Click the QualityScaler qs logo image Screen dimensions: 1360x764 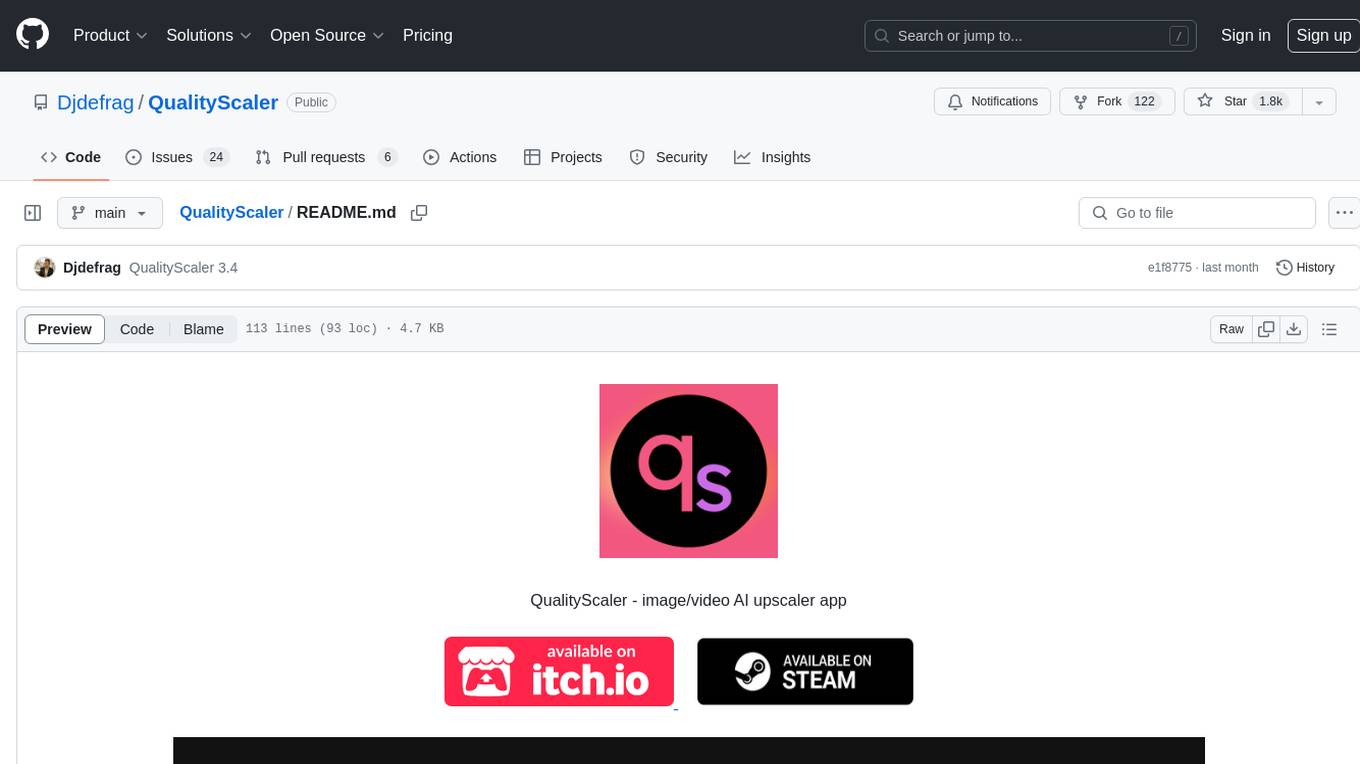tap(688, 471)
